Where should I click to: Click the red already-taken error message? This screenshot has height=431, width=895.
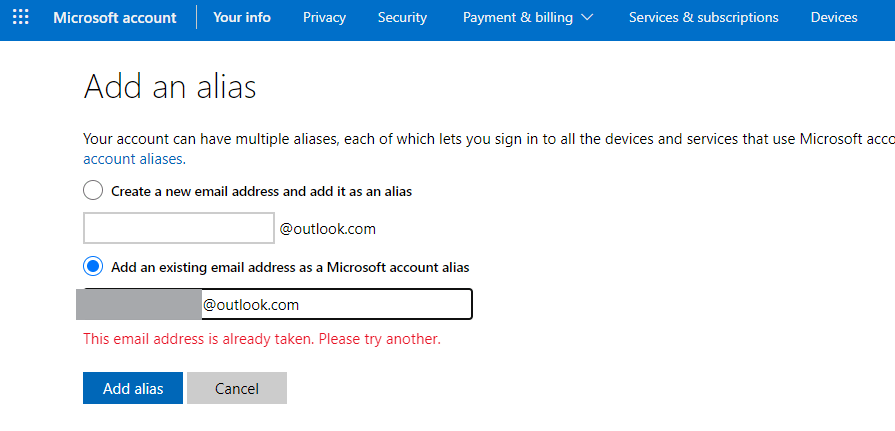[x=262, y=339]
